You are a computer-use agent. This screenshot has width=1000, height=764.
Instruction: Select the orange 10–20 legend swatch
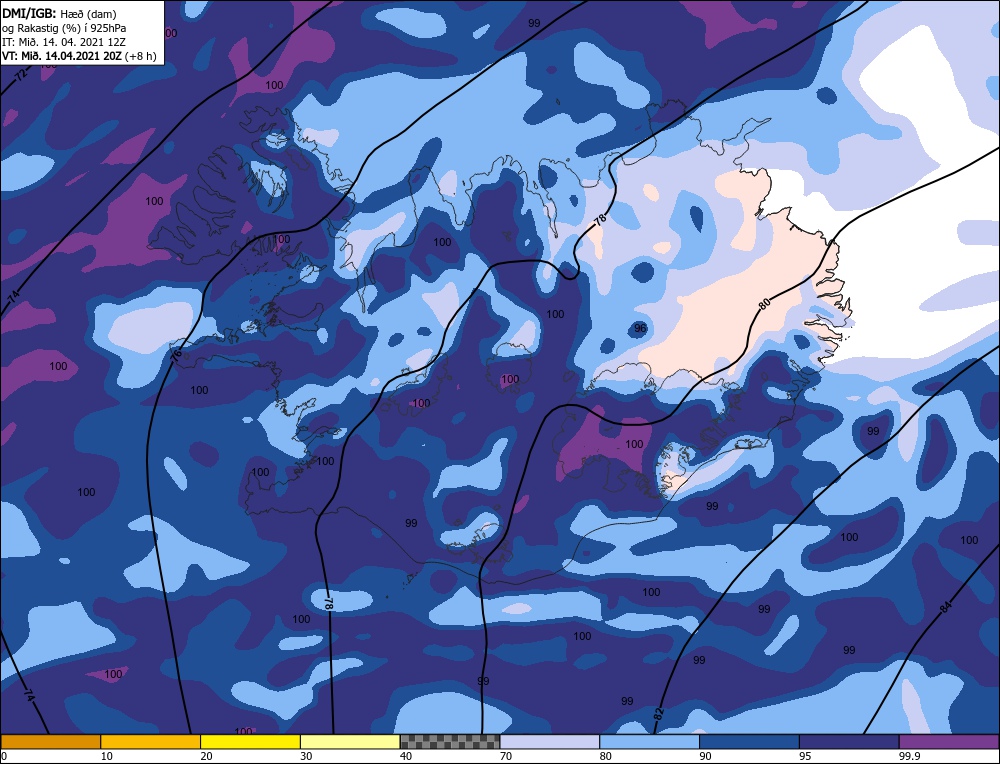(151, 741)
